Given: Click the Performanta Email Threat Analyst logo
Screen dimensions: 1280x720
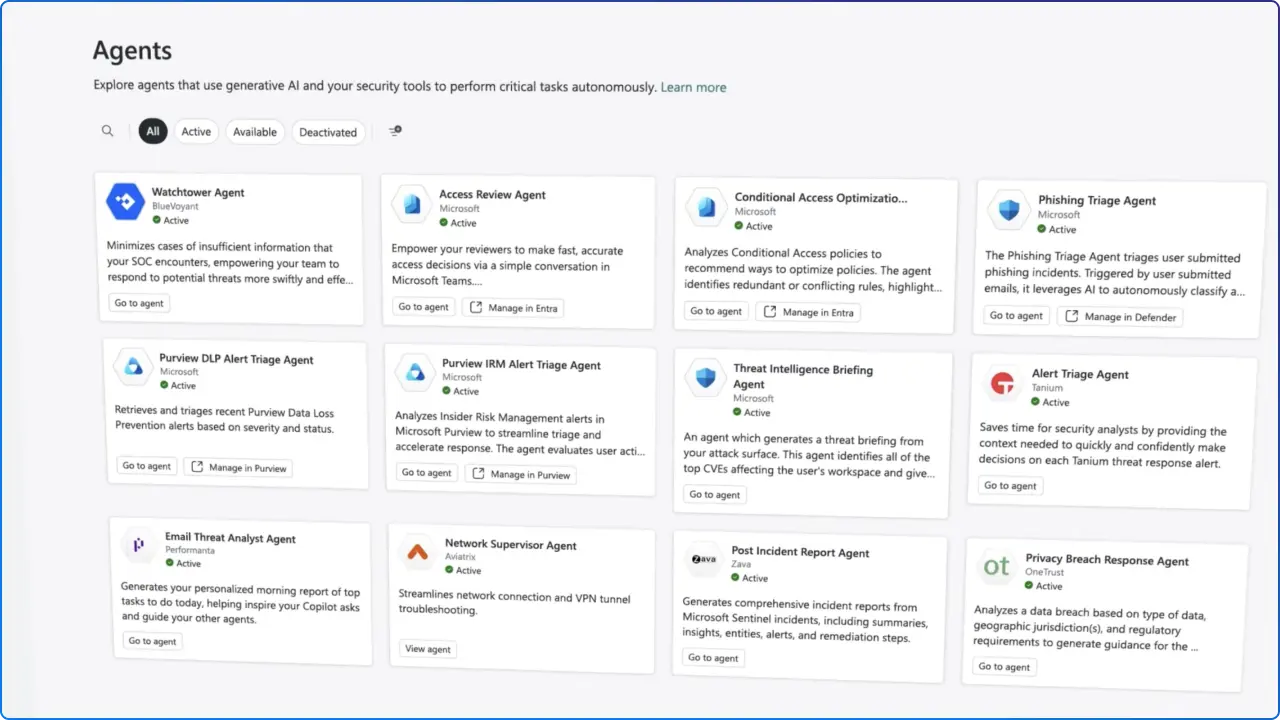Looking at the screenshot, I should [x=138, y=545].
